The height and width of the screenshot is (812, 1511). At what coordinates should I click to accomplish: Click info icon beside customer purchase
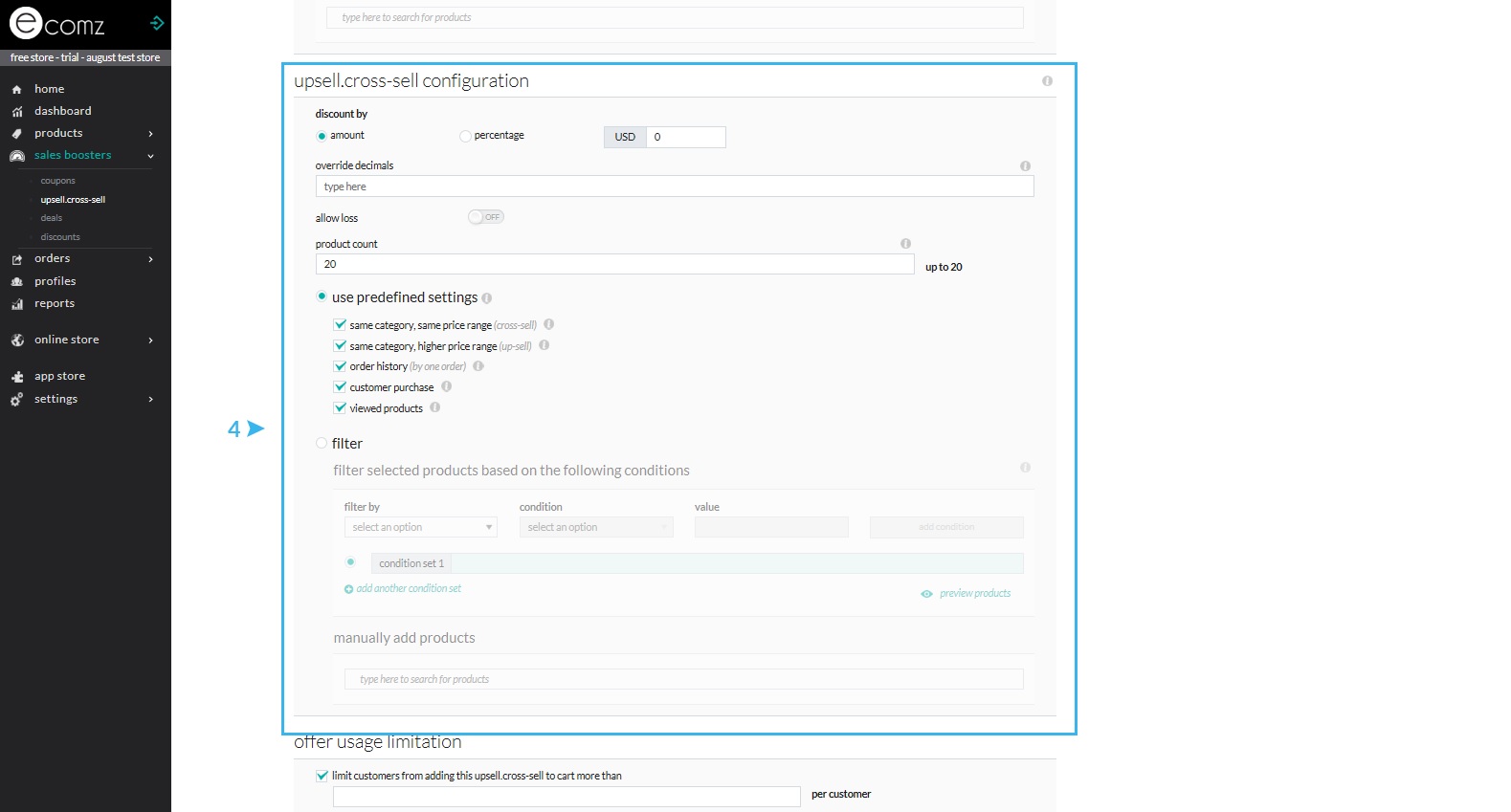pyautogui.click(x=446, y=387)
